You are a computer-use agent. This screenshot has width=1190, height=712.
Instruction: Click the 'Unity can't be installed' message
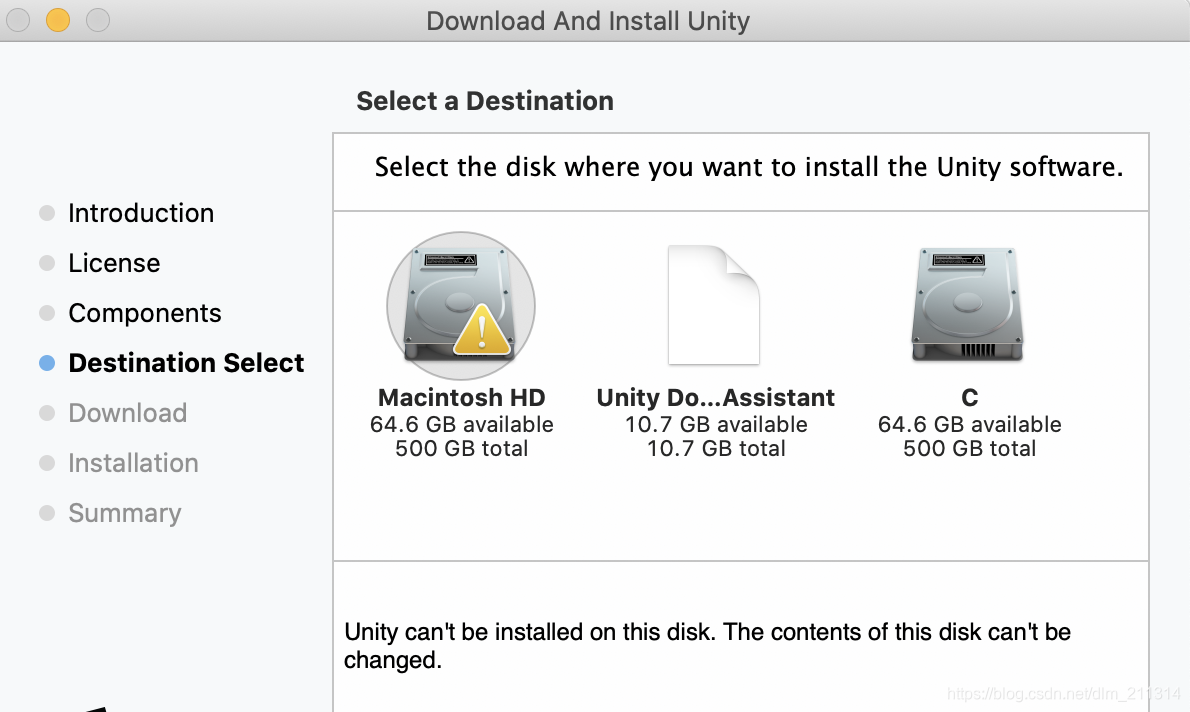pyautogui.click(x=707, y=645)
